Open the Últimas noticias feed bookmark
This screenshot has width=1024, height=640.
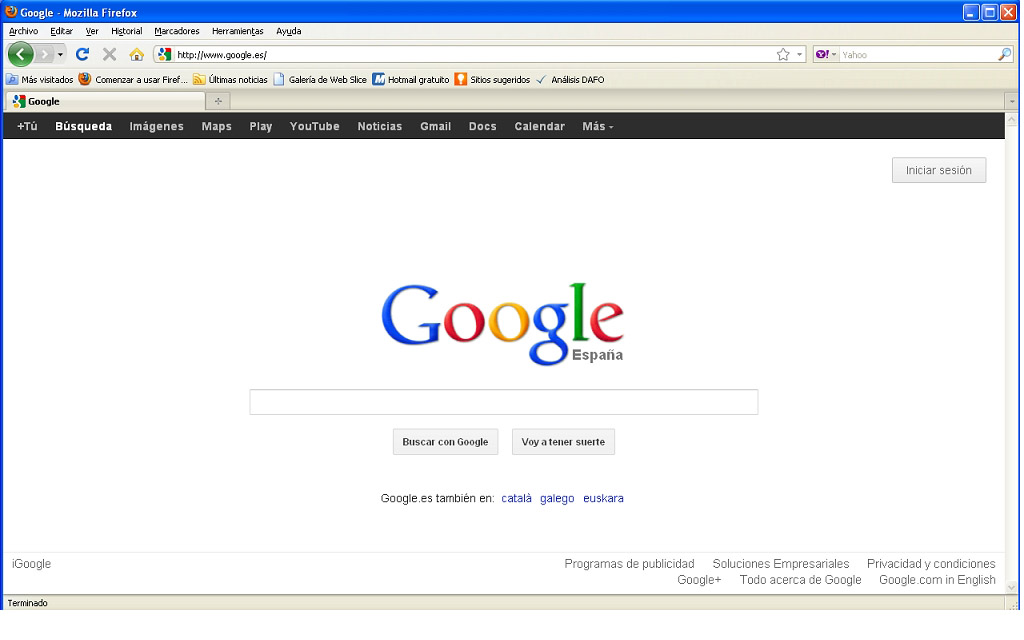click(230, 80)
